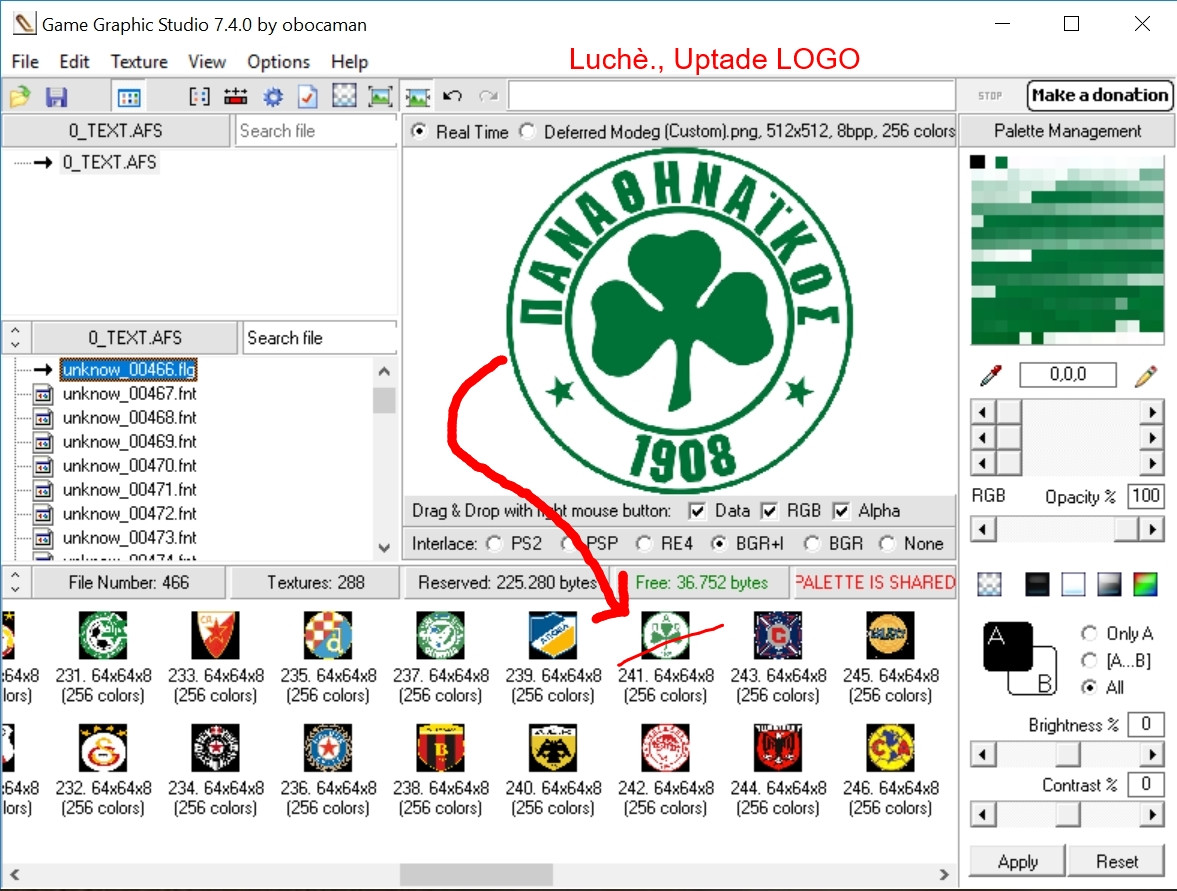Click the Palette Management header button

tap(1067, 131)
